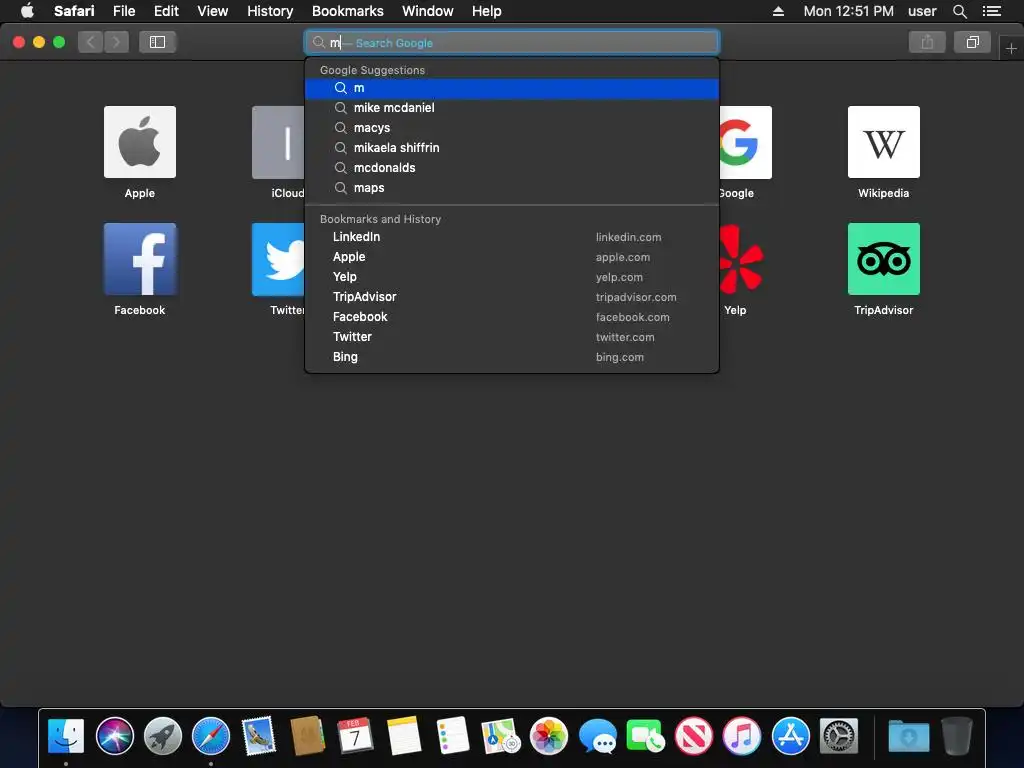Screen dimensions: 1024x768
Task: Open Notes app in Dock
Action: tap(404, 736)
